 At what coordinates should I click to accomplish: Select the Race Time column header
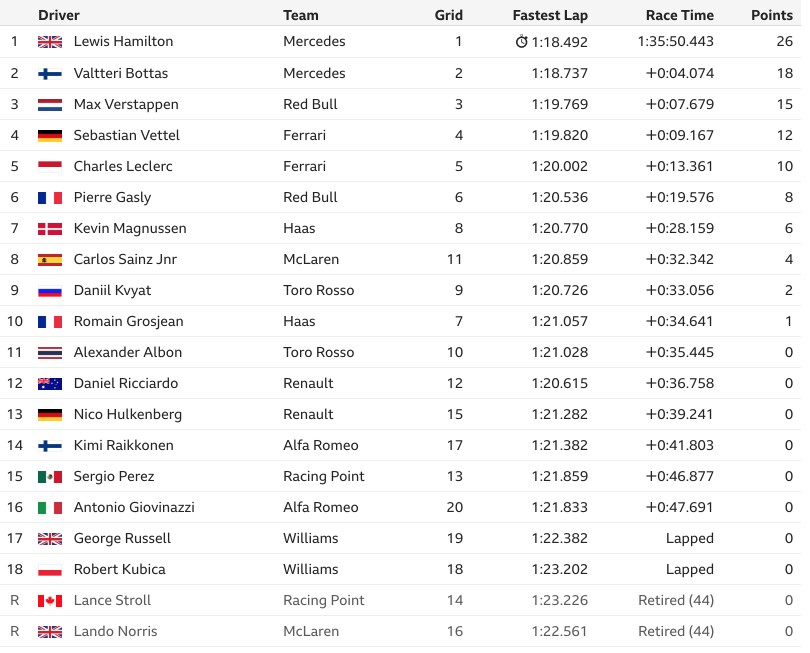click(x=680, y=15)
